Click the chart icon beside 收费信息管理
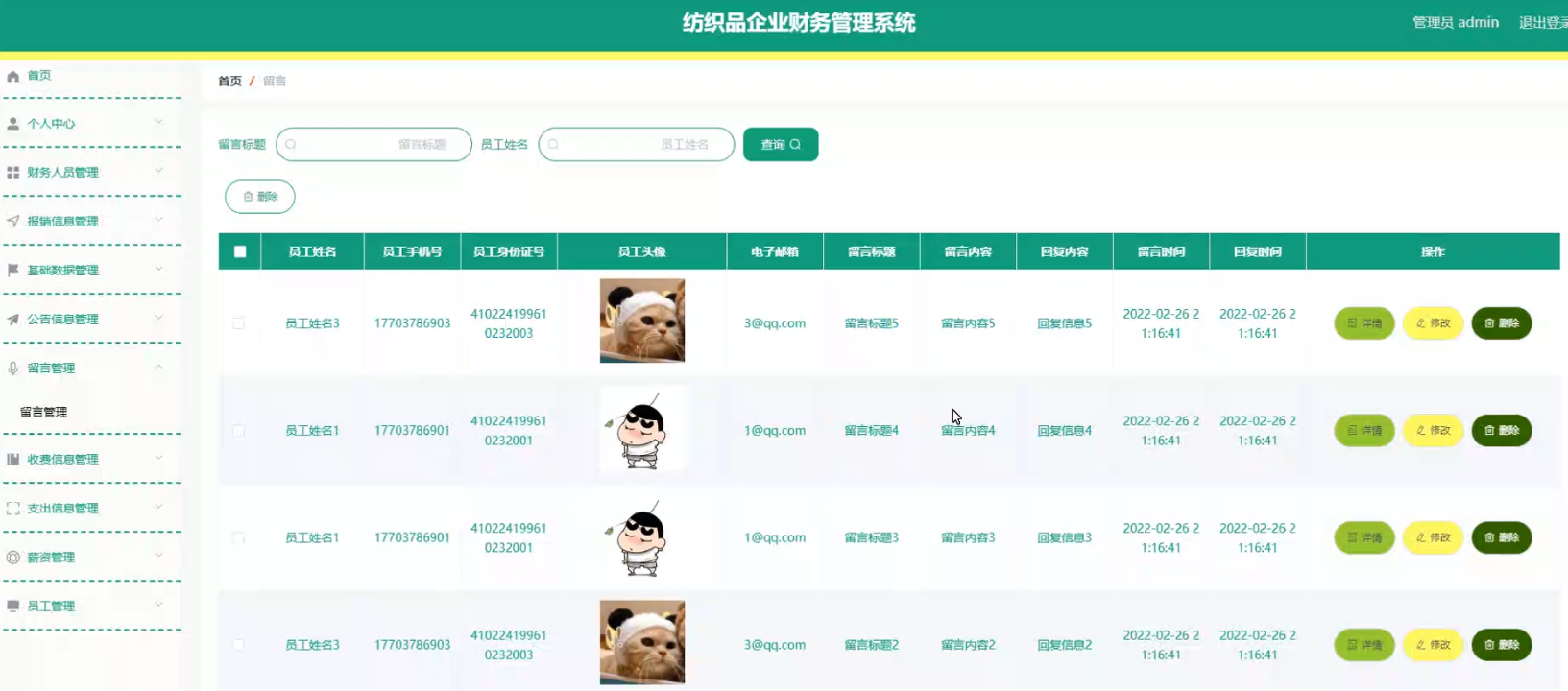 [13, 460]
